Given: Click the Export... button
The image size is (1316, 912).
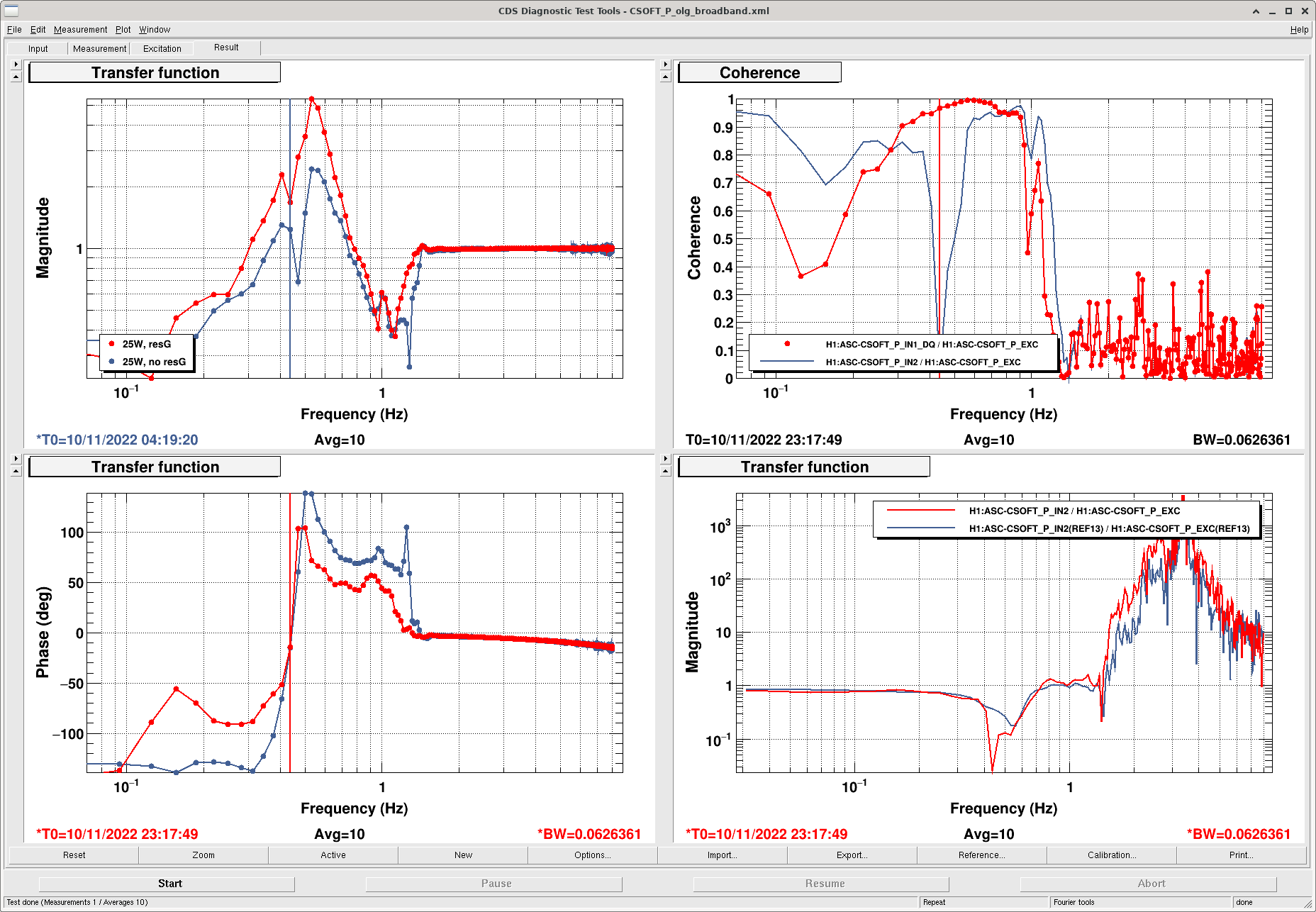Looking at the screenshot, I should point(852,855).
